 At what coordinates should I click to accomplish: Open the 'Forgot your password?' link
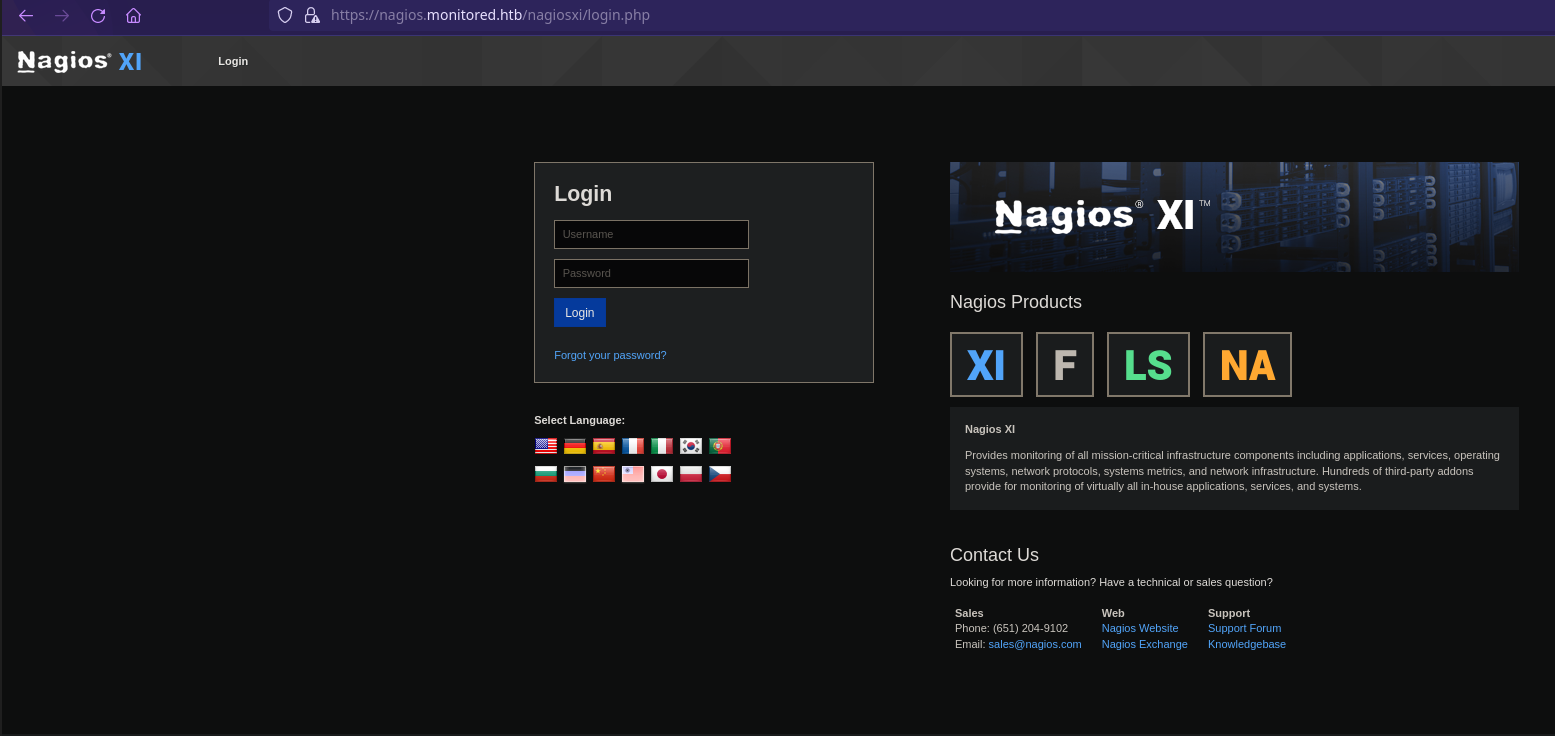pyautogui.click(x=610, y=355)
